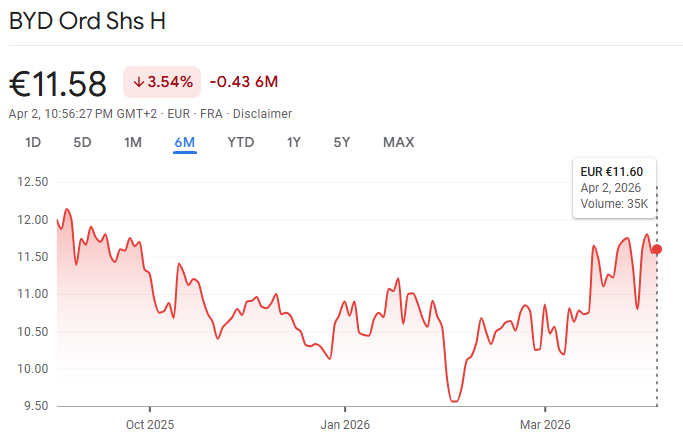This screenshot has height=440, width=683.
Task: Click the 12.50 price axis label
Action: 33,182
